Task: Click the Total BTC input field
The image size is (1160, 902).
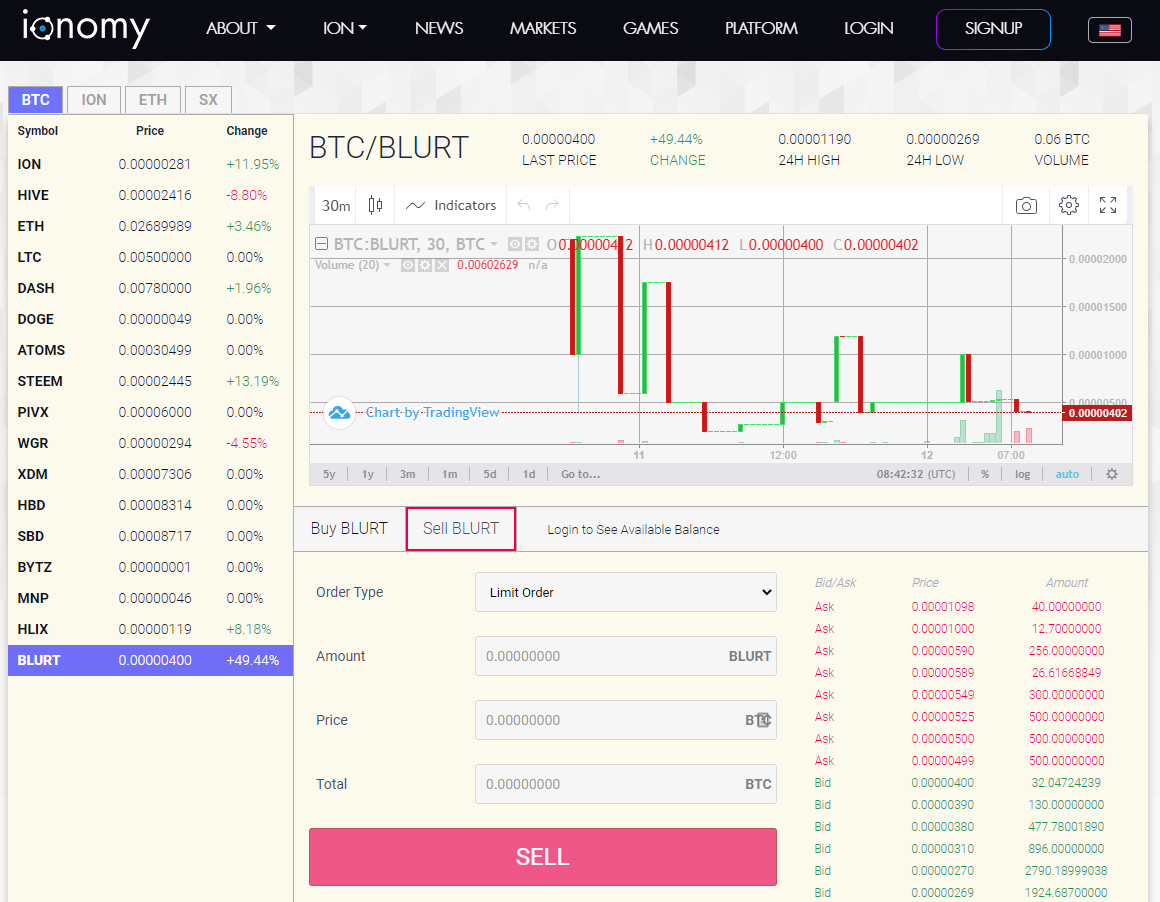Action: click(626, 784)
